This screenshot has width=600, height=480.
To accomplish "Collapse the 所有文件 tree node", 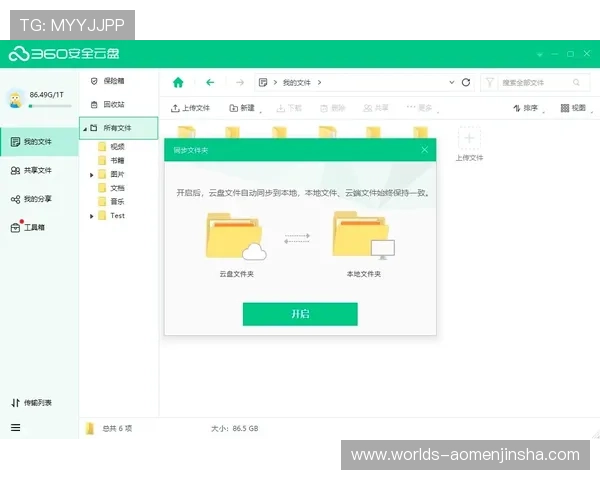I will [85, 129].
